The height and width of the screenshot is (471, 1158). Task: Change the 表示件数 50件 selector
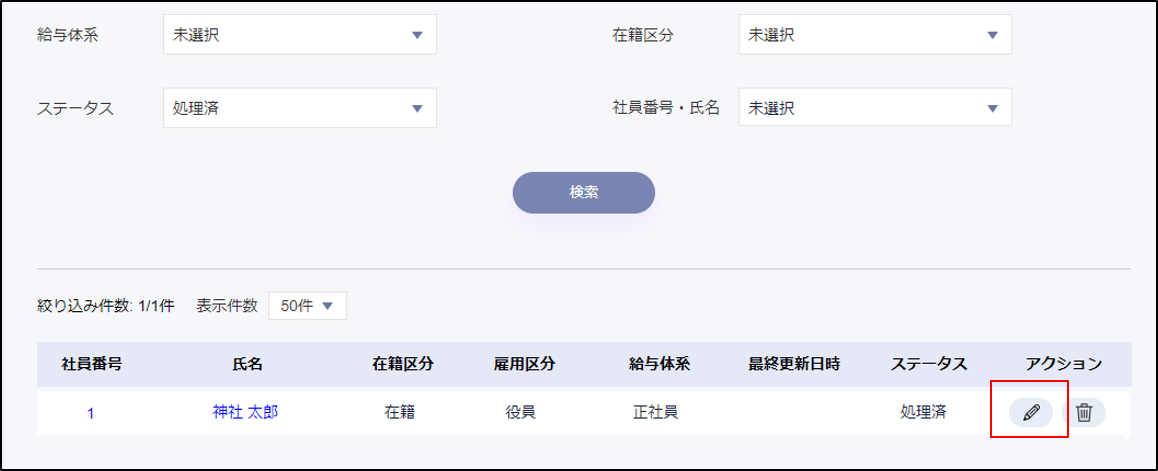point(307,306)
